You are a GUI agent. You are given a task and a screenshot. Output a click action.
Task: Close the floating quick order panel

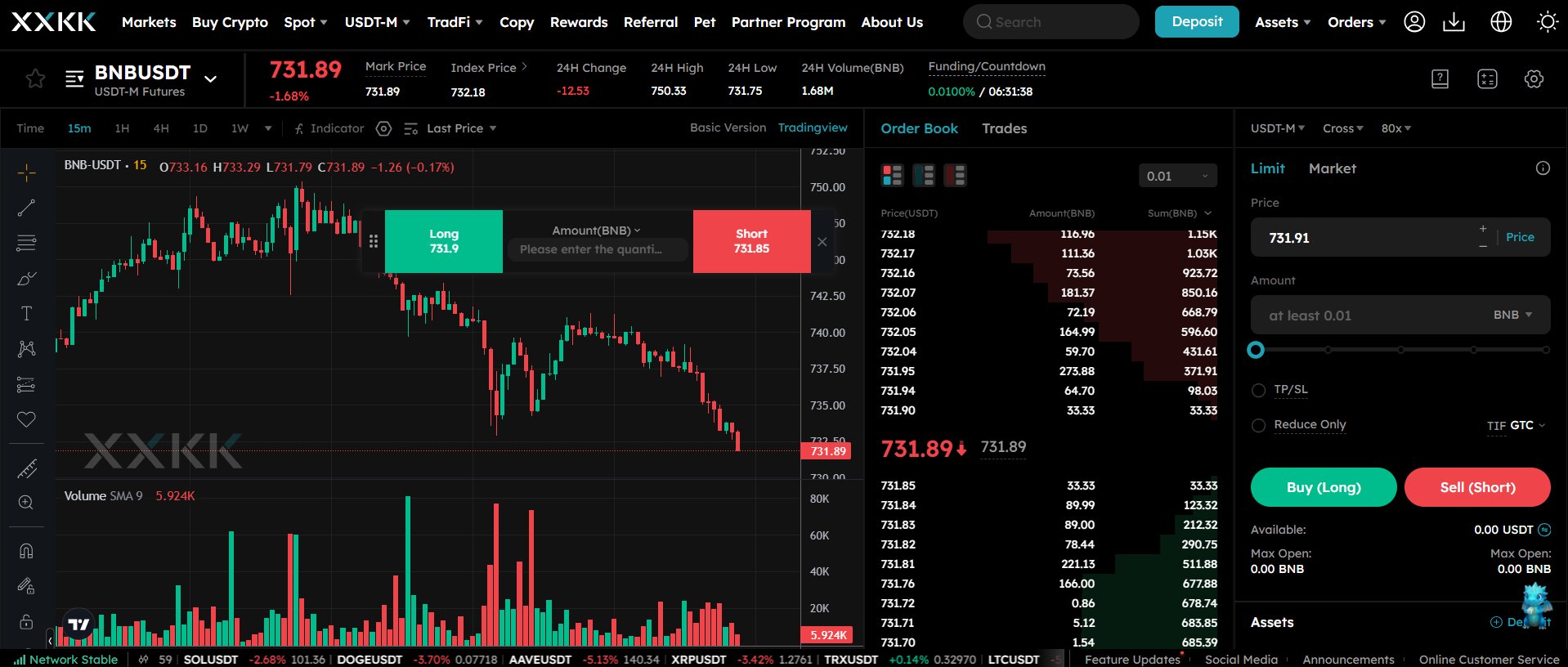pos(822,242)
